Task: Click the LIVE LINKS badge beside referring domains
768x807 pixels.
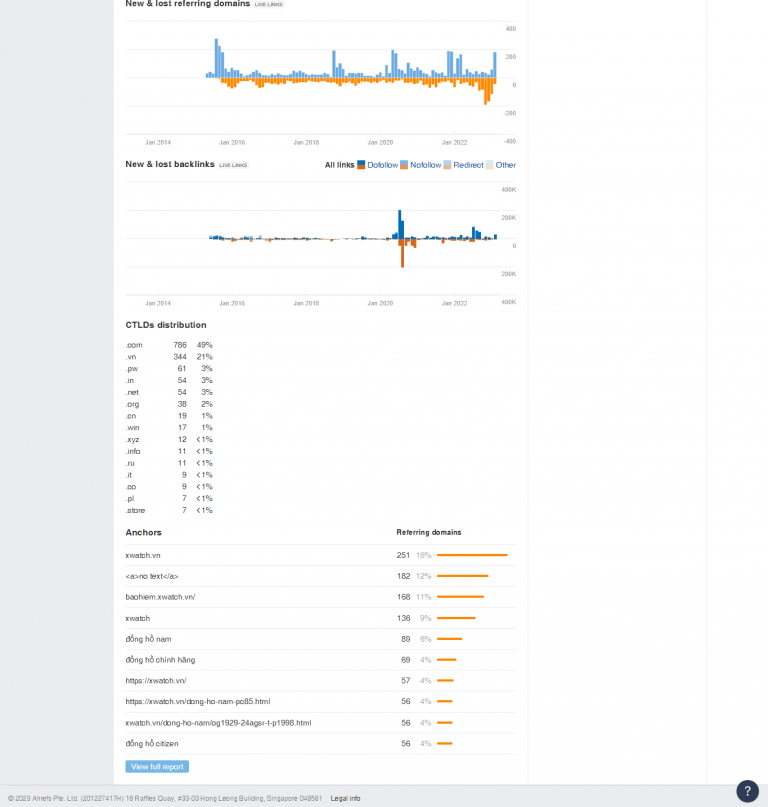Action: pyautogui.click(x=269, y=5)
